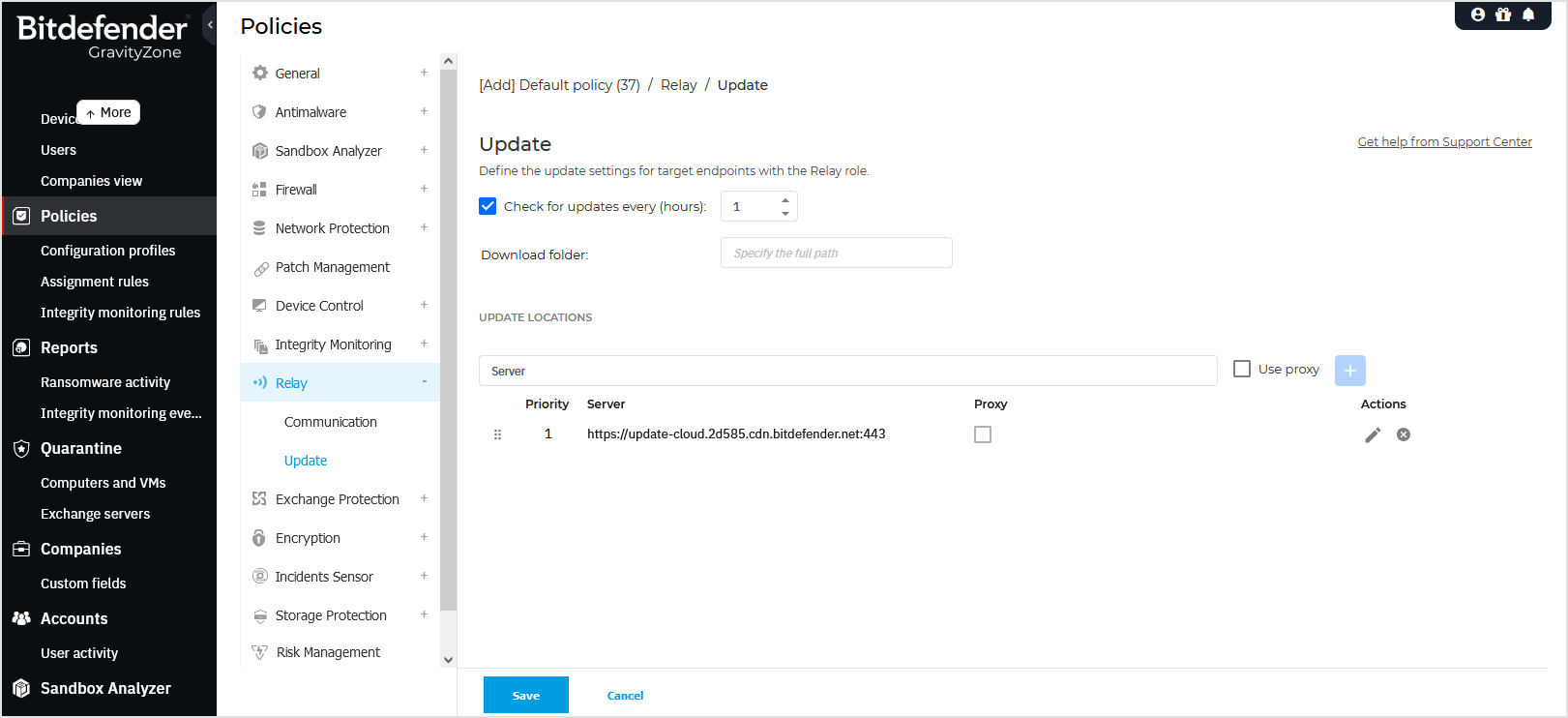
Task: Expand the Network Protection section
Action: point(424,227)
